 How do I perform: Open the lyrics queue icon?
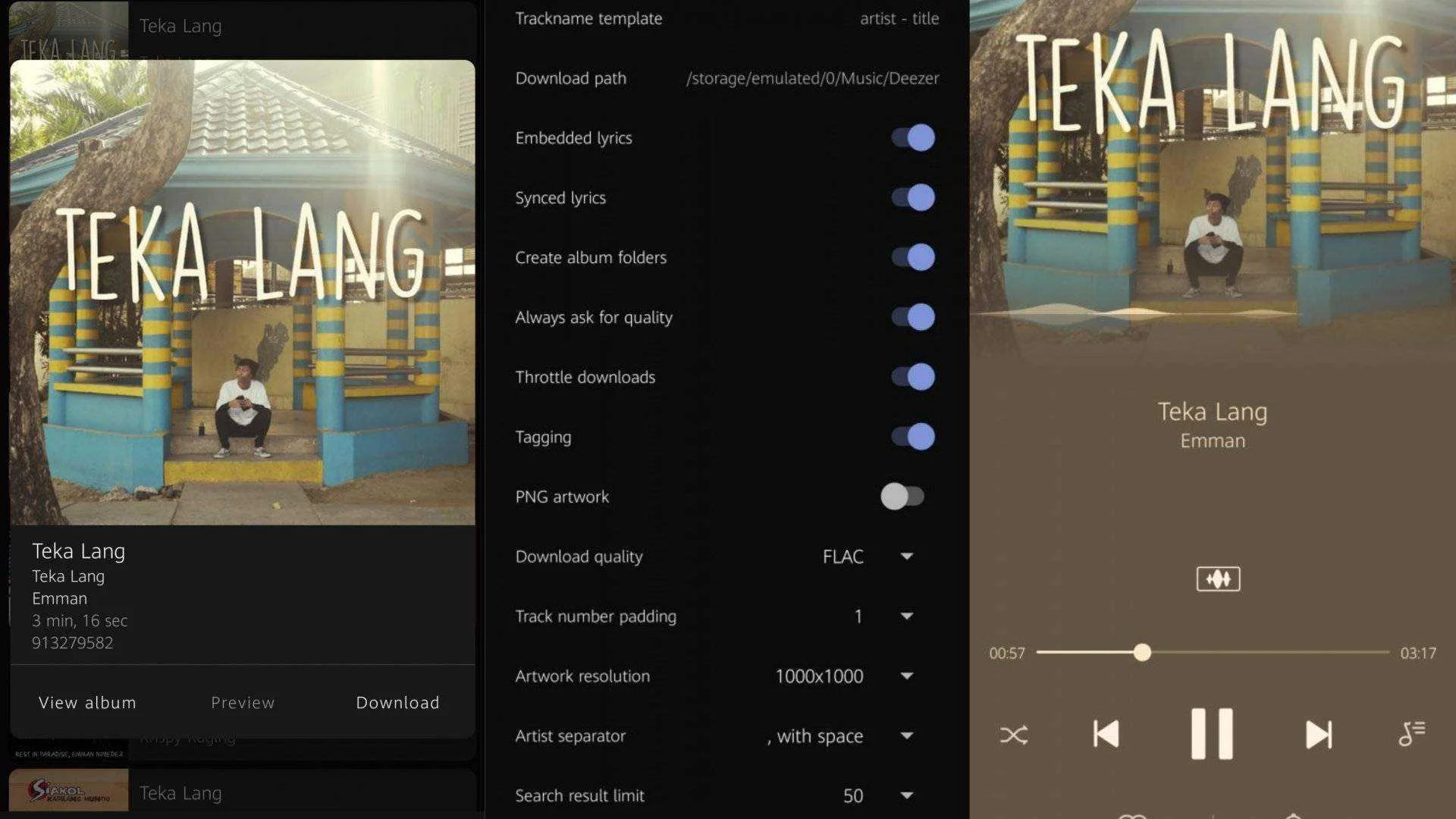(x=1412, y=733)
